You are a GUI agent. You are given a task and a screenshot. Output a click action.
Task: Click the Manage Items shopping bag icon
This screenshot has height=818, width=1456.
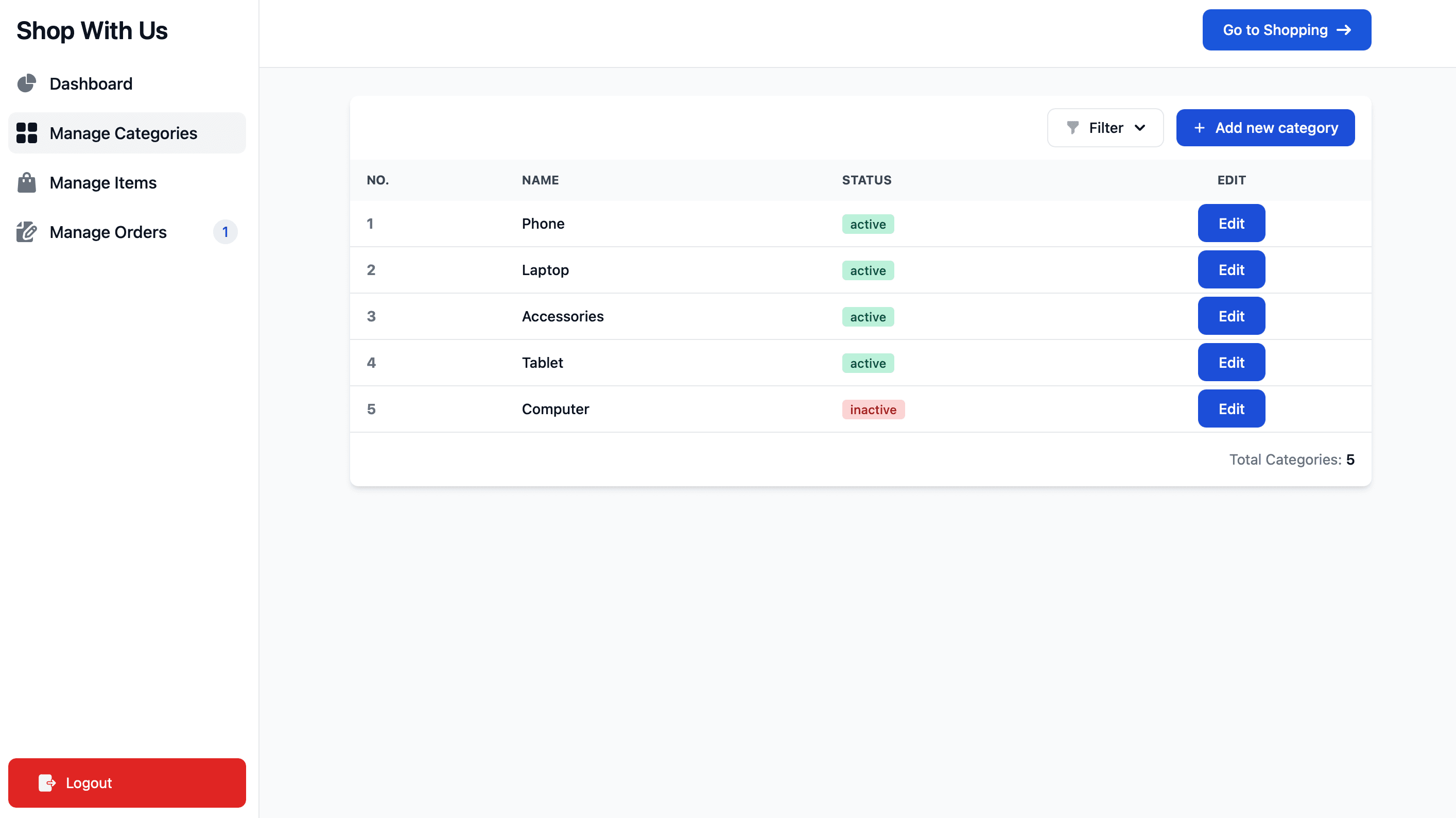pos(27,183)
